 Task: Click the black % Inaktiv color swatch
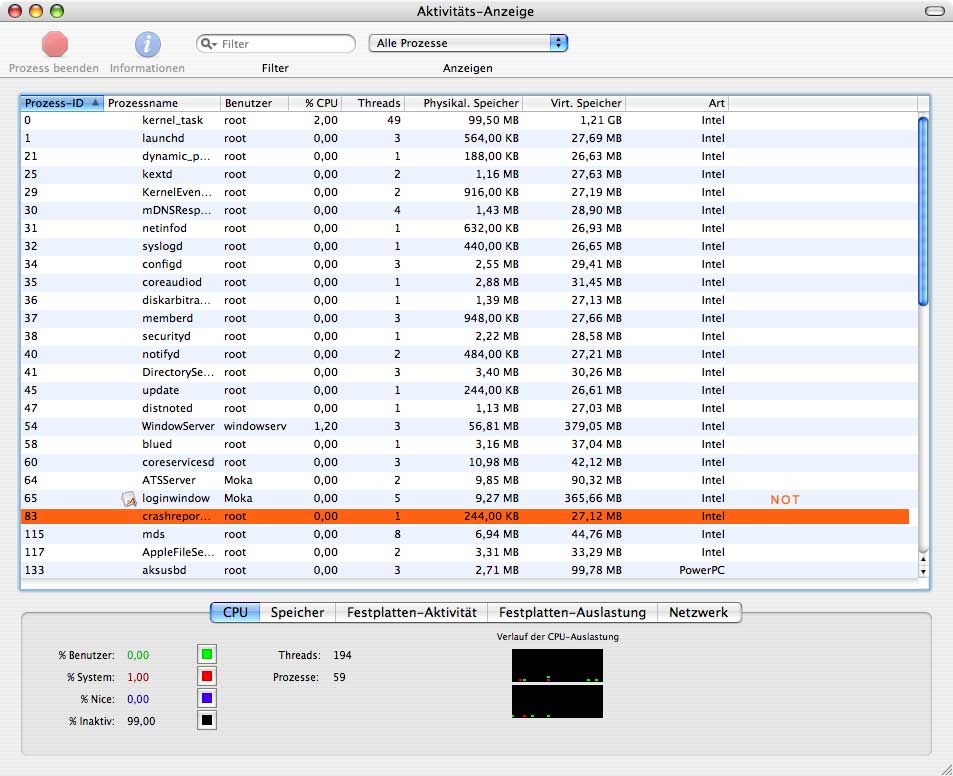pyautogui.click(x=207, y=720)
